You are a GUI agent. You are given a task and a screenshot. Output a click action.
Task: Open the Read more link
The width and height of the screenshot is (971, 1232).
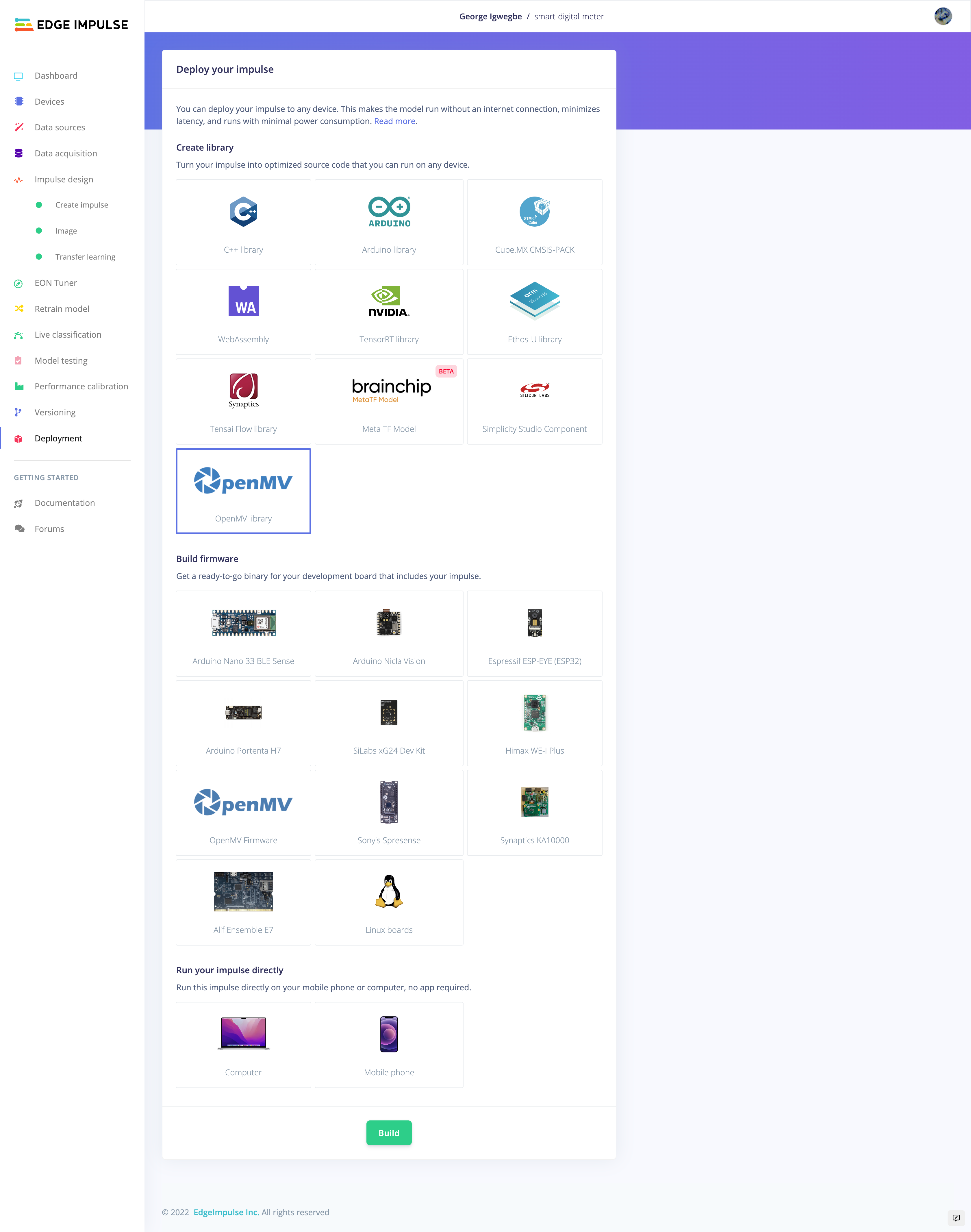tap(394, 121)
